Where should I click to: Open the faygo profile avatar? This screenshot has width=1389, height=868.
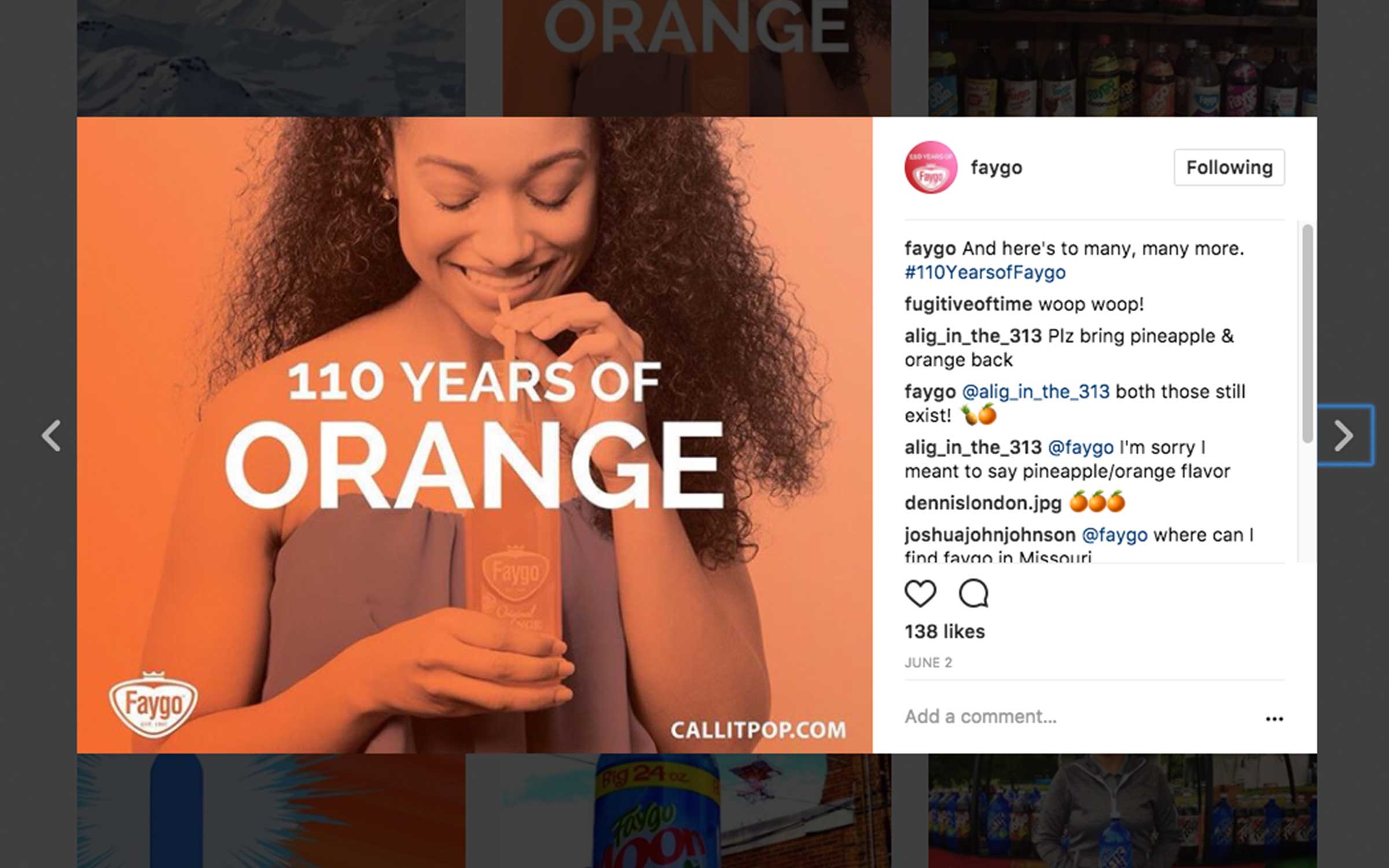[x=931, y=167]
